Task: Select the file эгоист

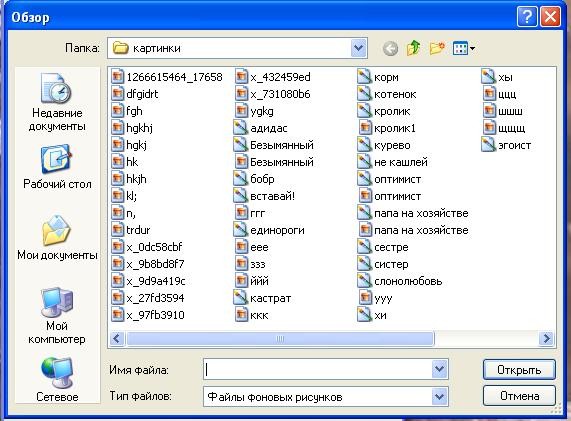Action: point(506,145)
